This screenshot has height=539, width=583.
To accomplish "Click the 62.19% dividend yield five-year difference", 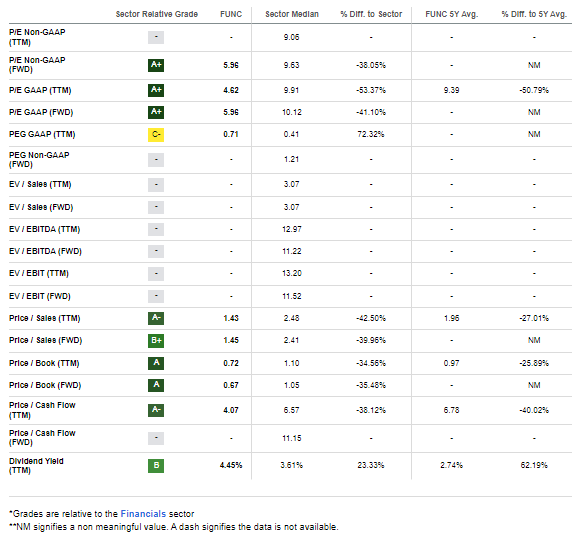I will 534,465.
